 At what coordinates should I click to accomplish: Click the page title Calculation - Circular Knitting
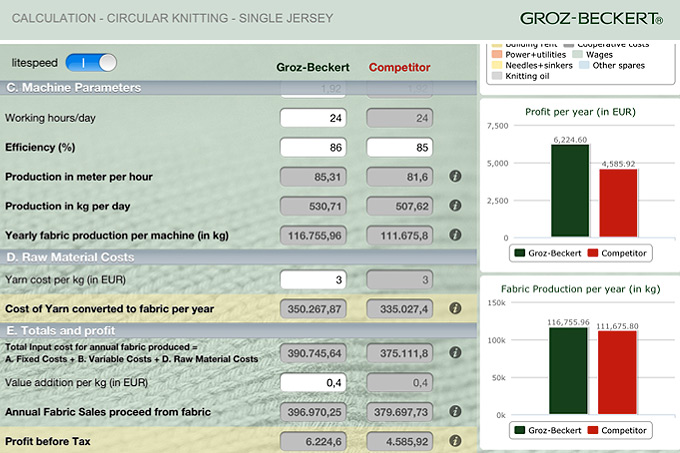tap(173, 18)
